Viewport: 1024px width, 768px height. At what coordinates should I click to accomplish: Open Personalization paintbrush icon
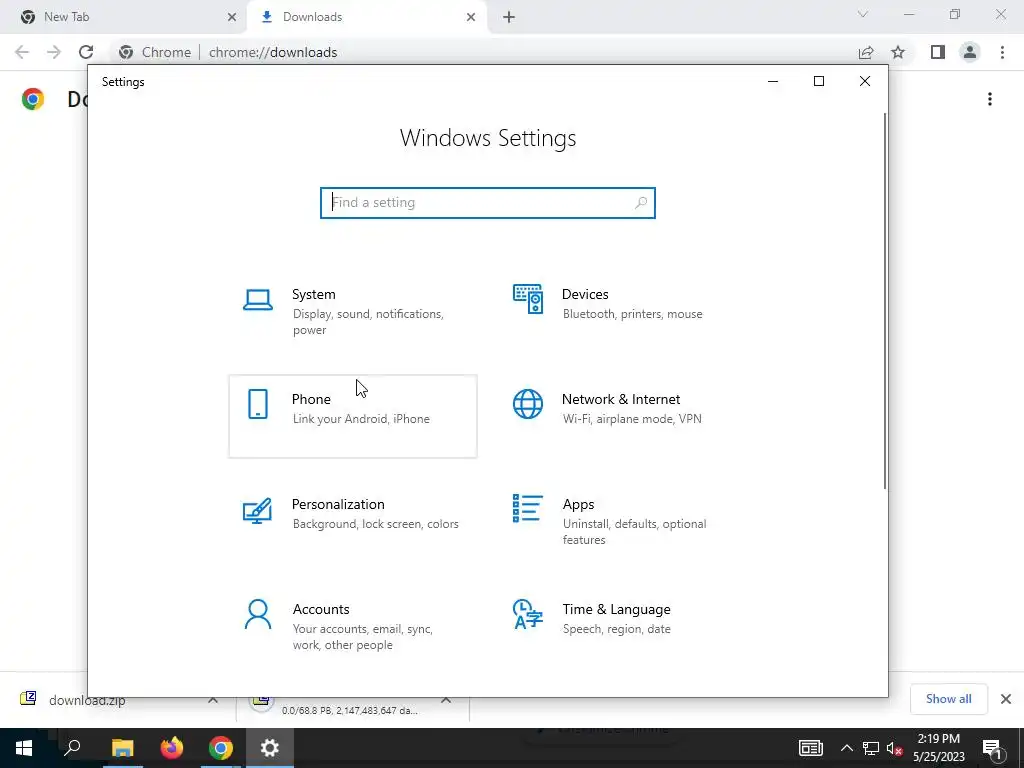[x=257, y=511]
